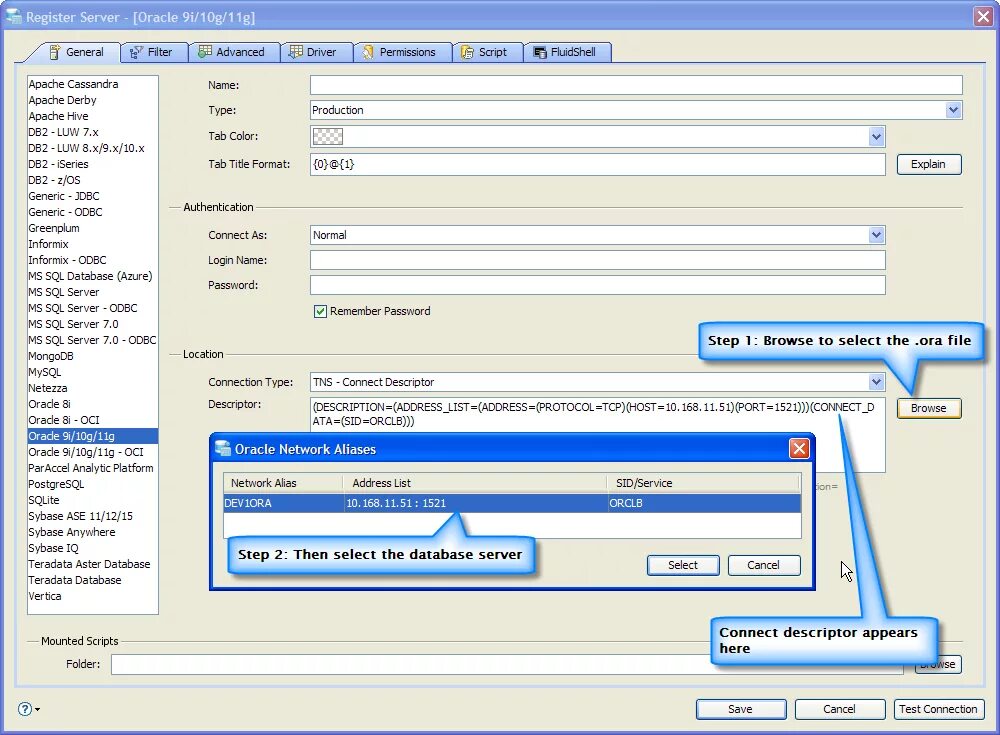The width and height of the screenshot is (1000, 735).
Task: Open the Tab Color picker dropdown
Action: coord(876,136)
